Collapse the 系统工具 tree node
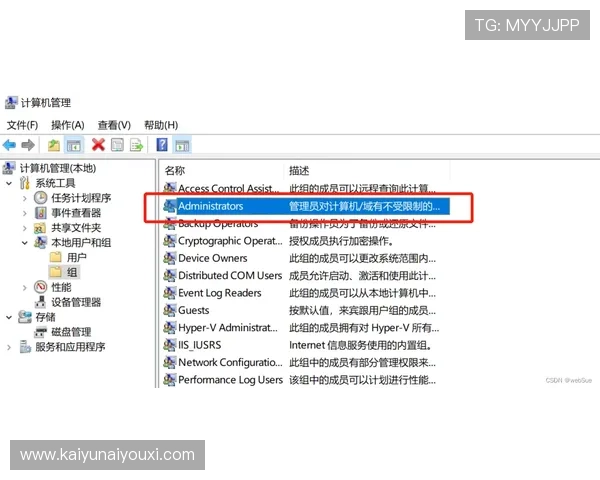The image size is (600, 480). [x=9, y=183]
